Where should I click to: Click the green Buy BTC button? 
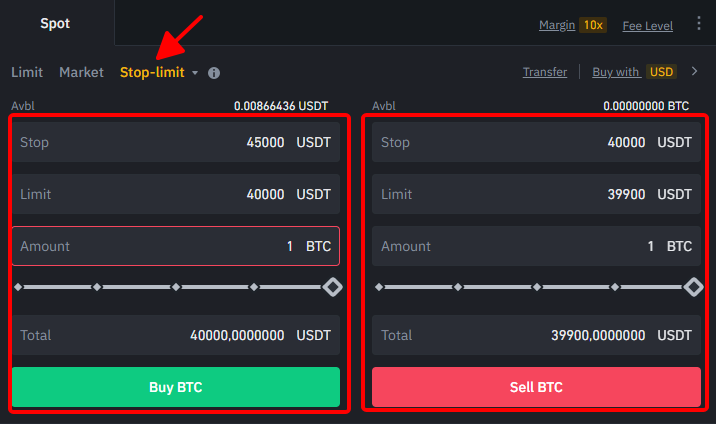176,387
